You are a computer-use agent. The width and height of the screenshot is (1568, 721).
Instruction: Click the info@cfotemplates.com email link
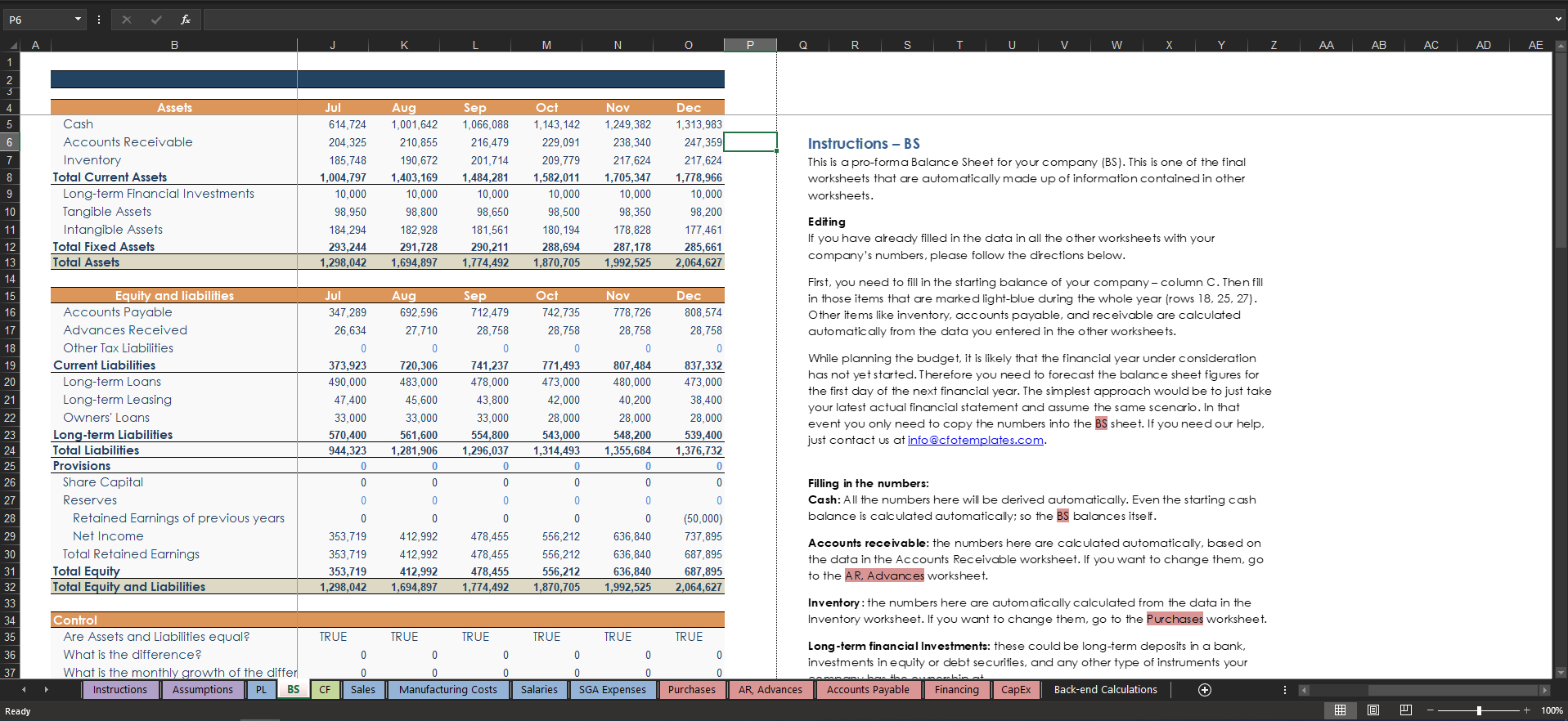[976, 440]
